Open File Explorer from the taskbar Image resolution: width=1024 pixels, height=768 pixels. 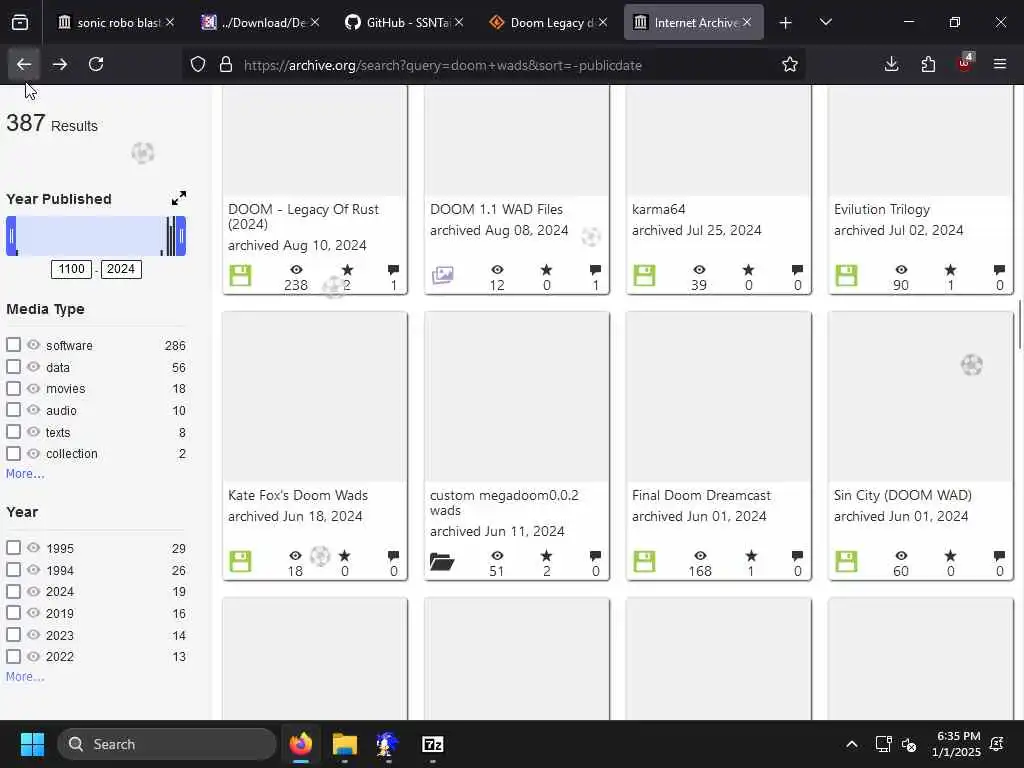click(x=344, y=744)
